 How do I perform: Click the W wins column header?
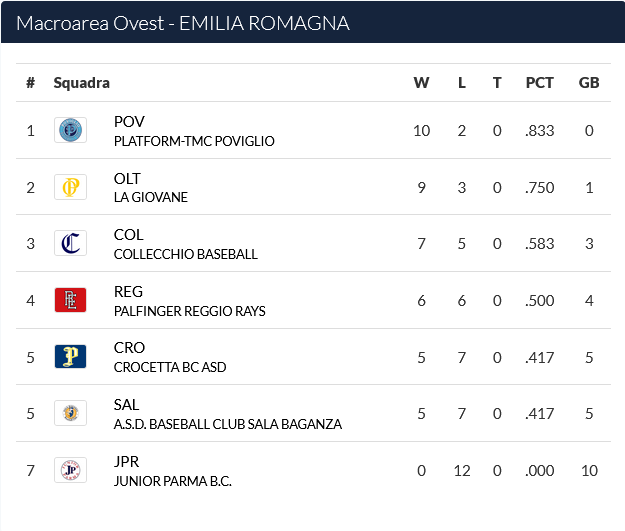pos(421,83)
